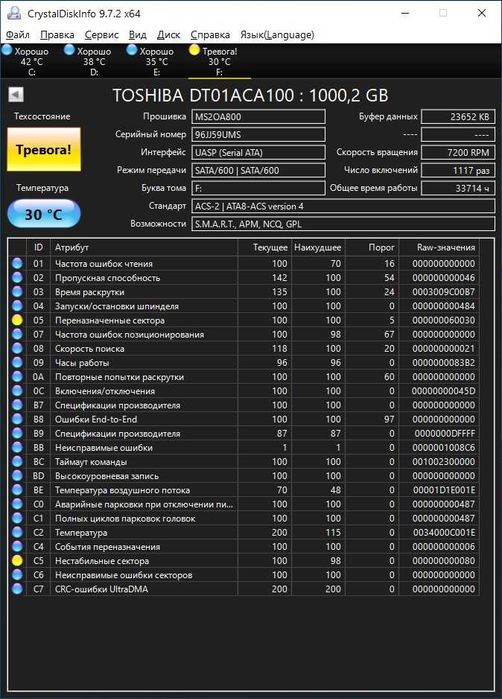This screenshot has width=502, height=699.
Task: Click the CrystalDiskInfo app icon in title bar
Action: click(14, 13)
